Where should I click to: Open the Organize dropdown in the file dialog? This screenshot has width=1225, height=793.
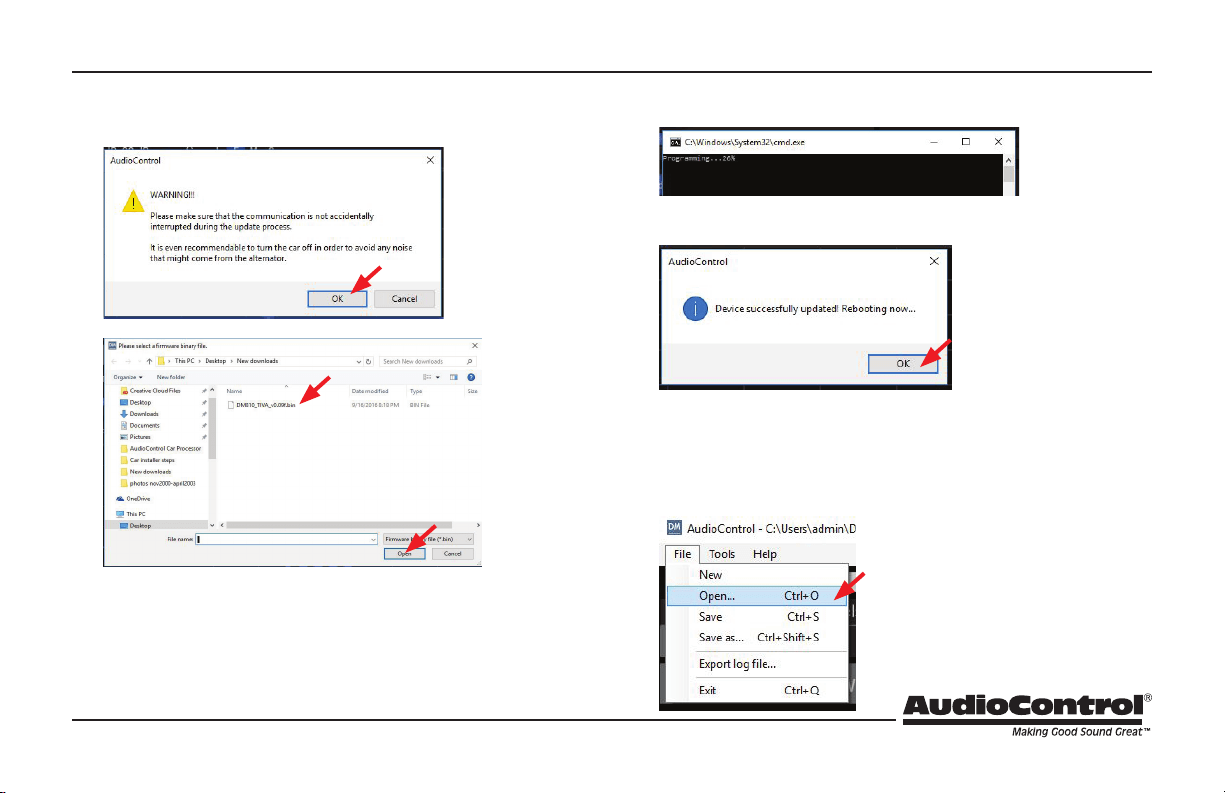pyautogui.click(x=128, y=377)
